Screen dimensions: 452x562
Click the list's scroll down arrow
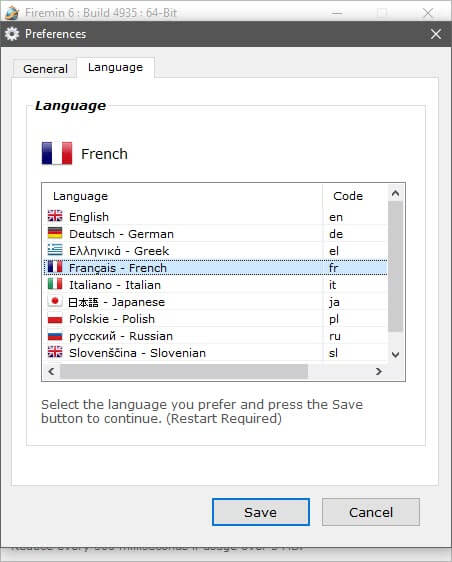pos(395,355)
